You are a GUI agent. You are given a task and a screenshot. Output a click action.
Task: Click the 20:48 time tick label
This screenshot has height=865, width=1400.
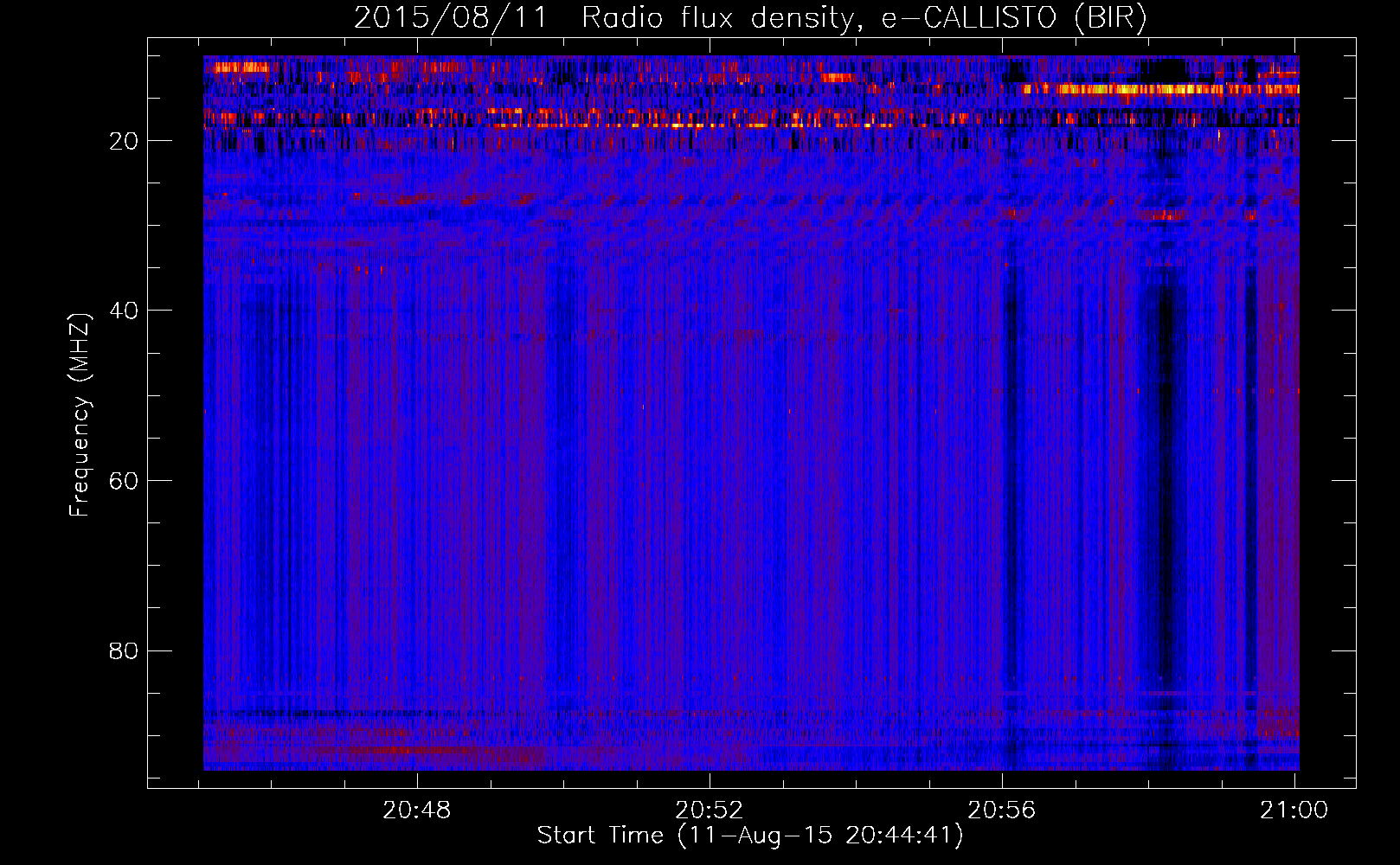[x=417, y=811]
